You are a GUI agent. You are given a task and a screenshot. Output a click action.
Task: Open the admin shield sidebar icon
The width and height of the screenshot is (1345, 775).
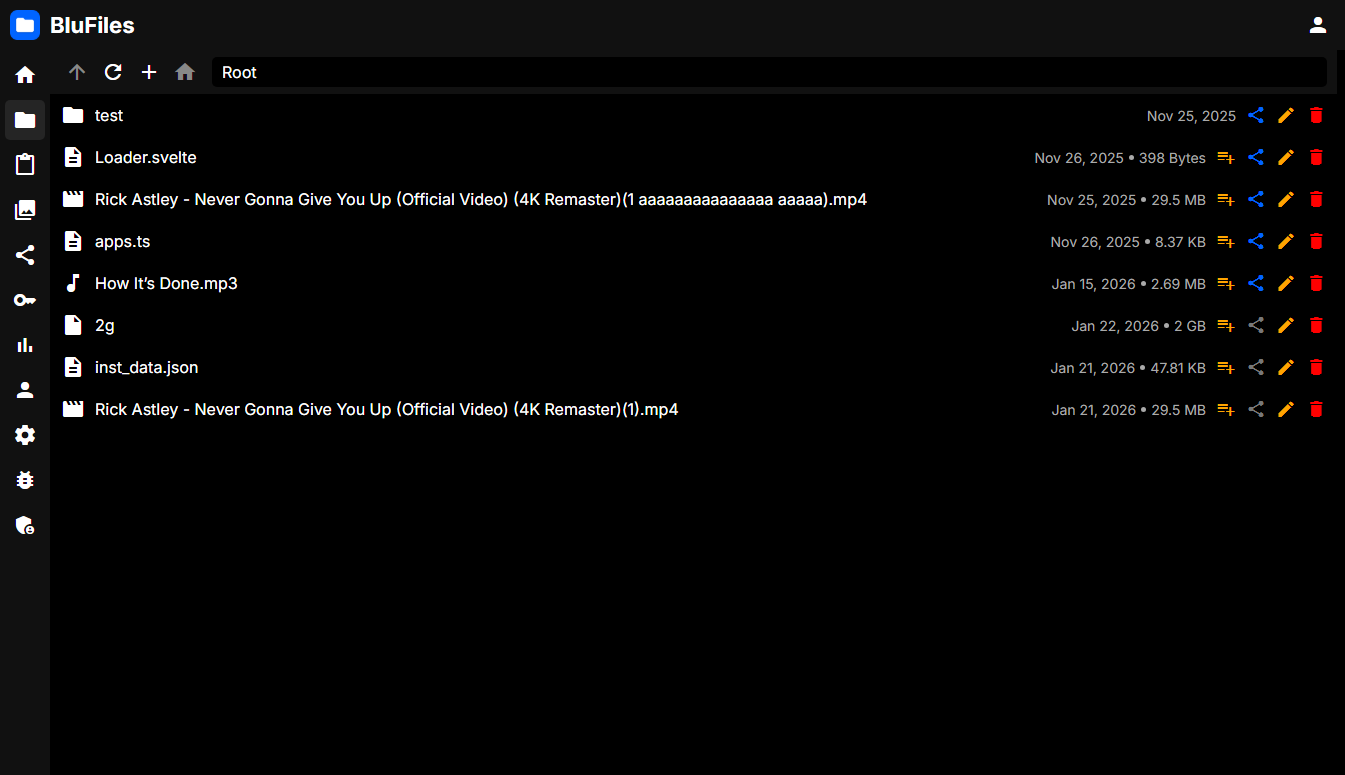[x=25, y=525]
